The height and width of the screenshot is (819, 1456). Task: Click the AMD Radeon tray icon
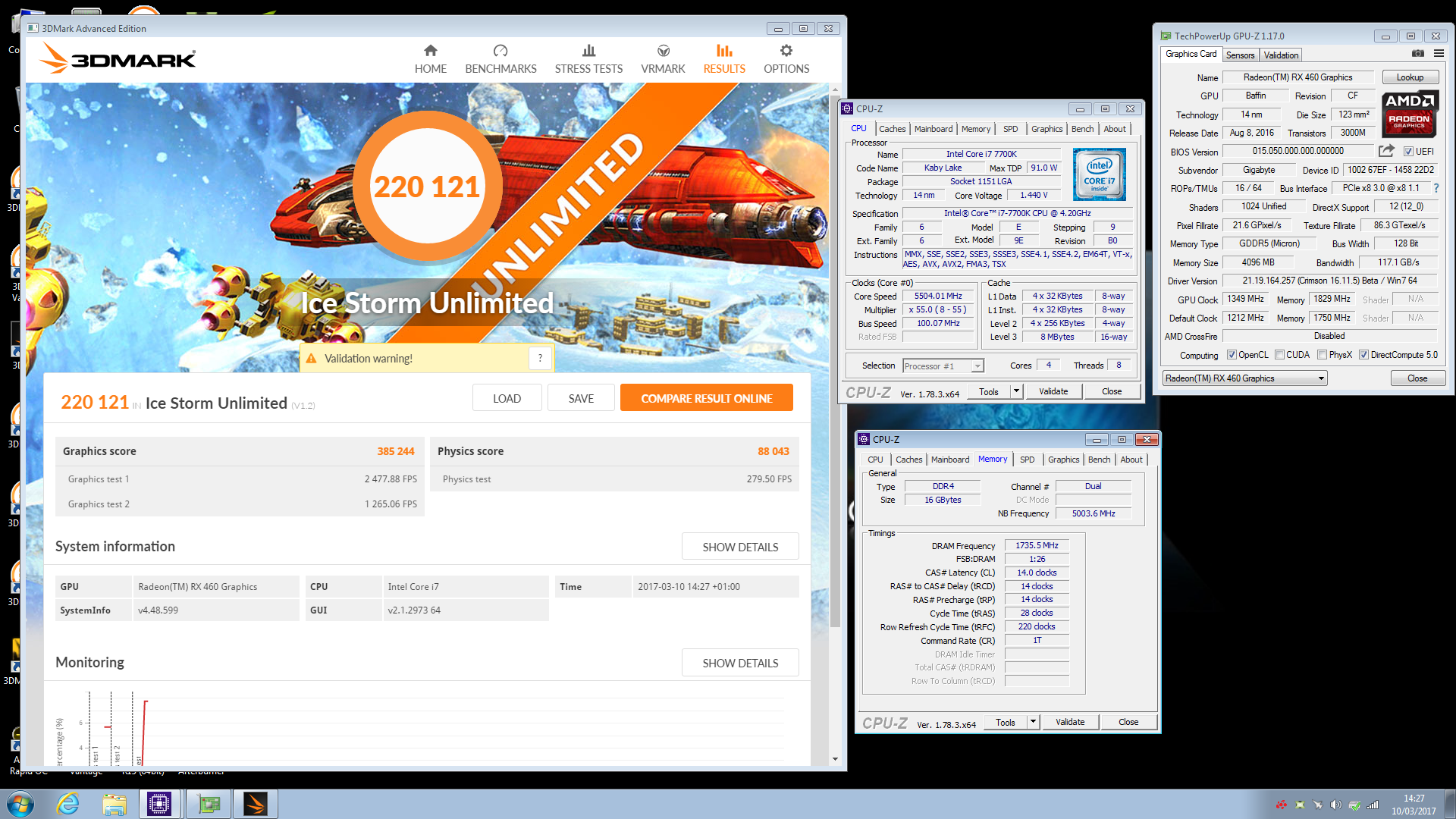tap(1282, 805)
